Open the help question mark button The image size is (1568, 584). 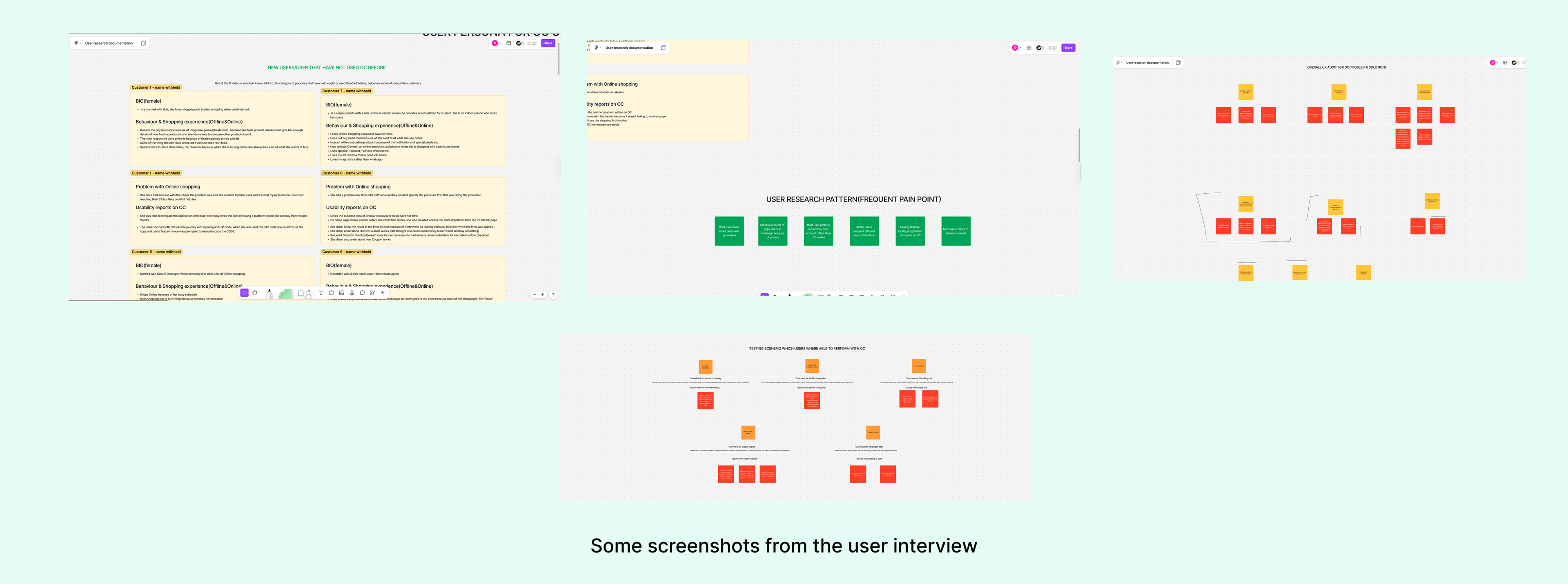[553, 295]
